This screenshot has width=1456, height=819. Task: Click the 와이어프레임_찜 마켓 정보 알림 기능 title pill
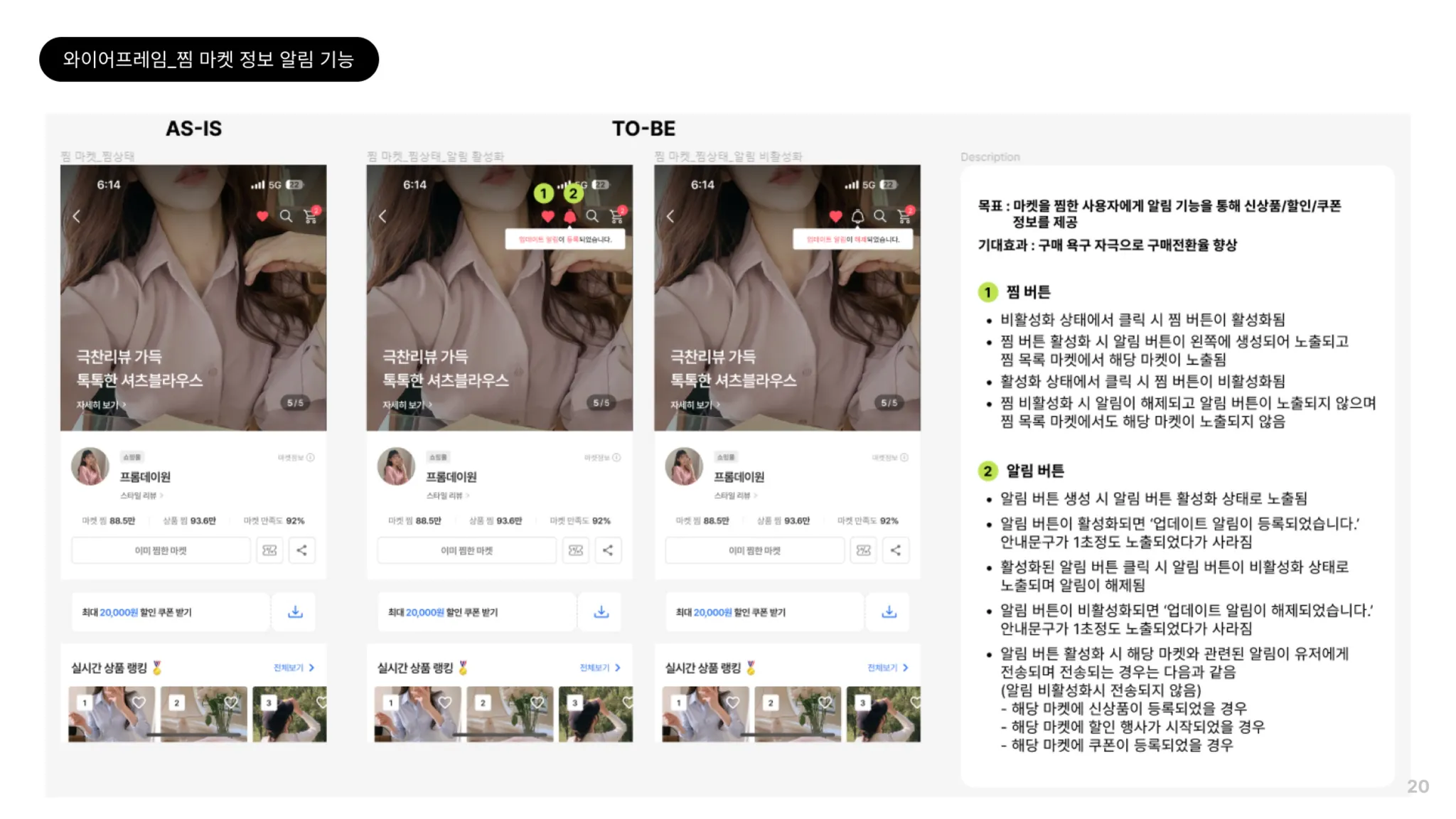(208, 59)
